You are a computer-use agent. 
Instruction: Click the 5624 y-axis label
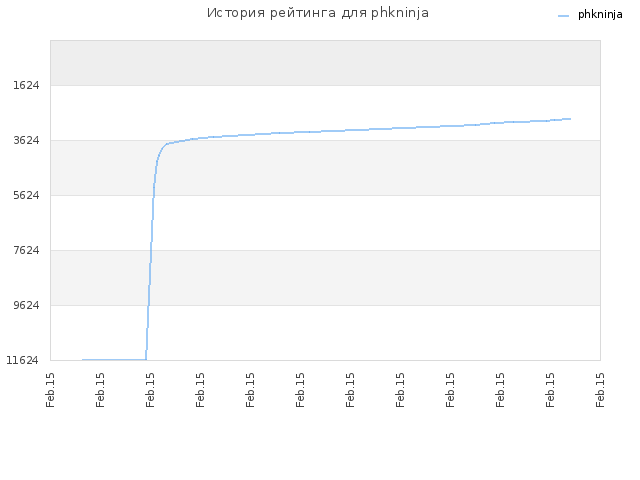tap(26, 196)
